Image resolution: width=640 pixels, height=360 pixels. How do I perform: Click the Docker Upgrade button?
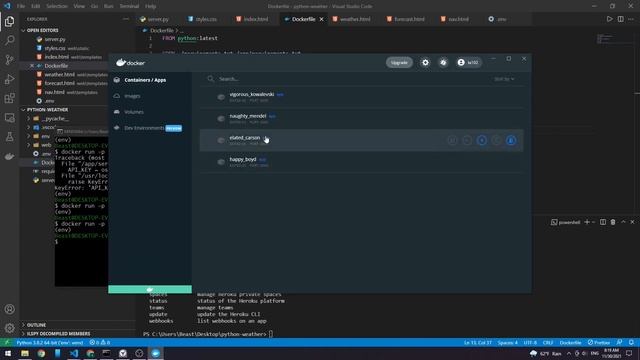[399, 62]
